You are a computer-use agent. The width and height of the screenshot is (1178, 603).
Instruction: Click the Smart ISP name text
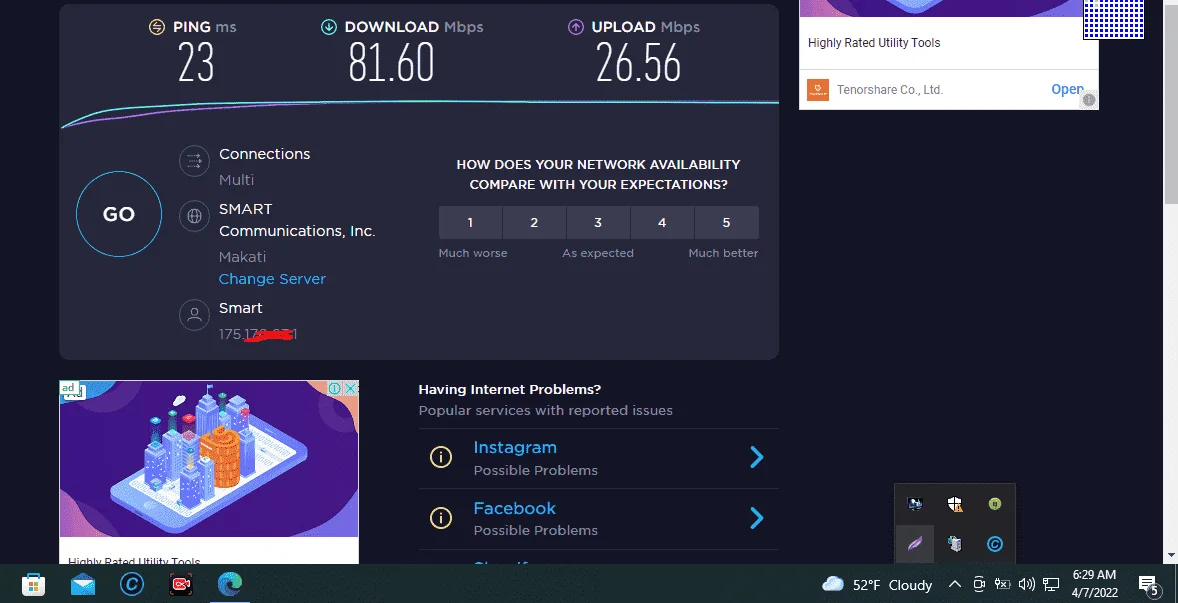pos(240,308)
